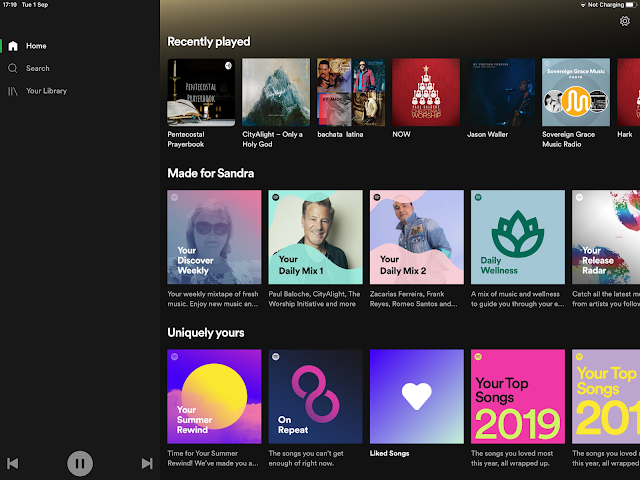640x480 pixels.
Task: Click 'Zacarias Ferreira, Frank Reyes' description
Action: coord(413,299)
